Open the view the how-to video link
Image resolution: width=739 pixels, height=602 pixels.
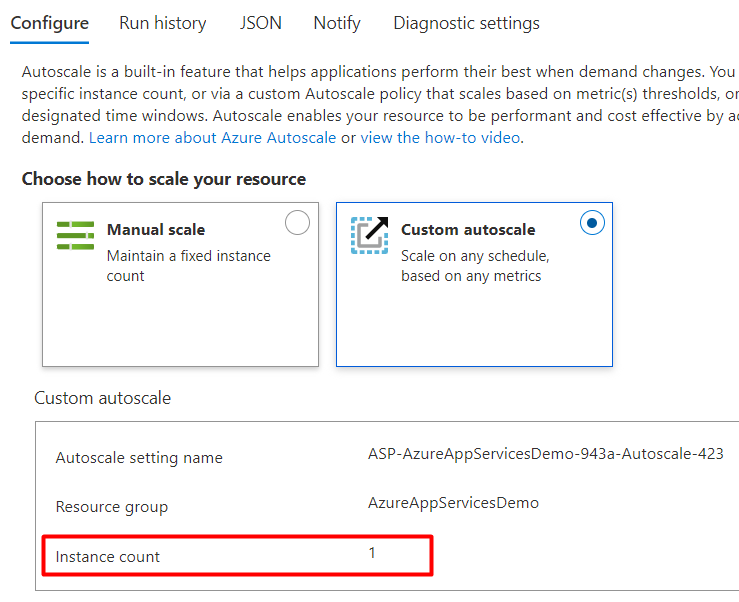coord(440,138)
